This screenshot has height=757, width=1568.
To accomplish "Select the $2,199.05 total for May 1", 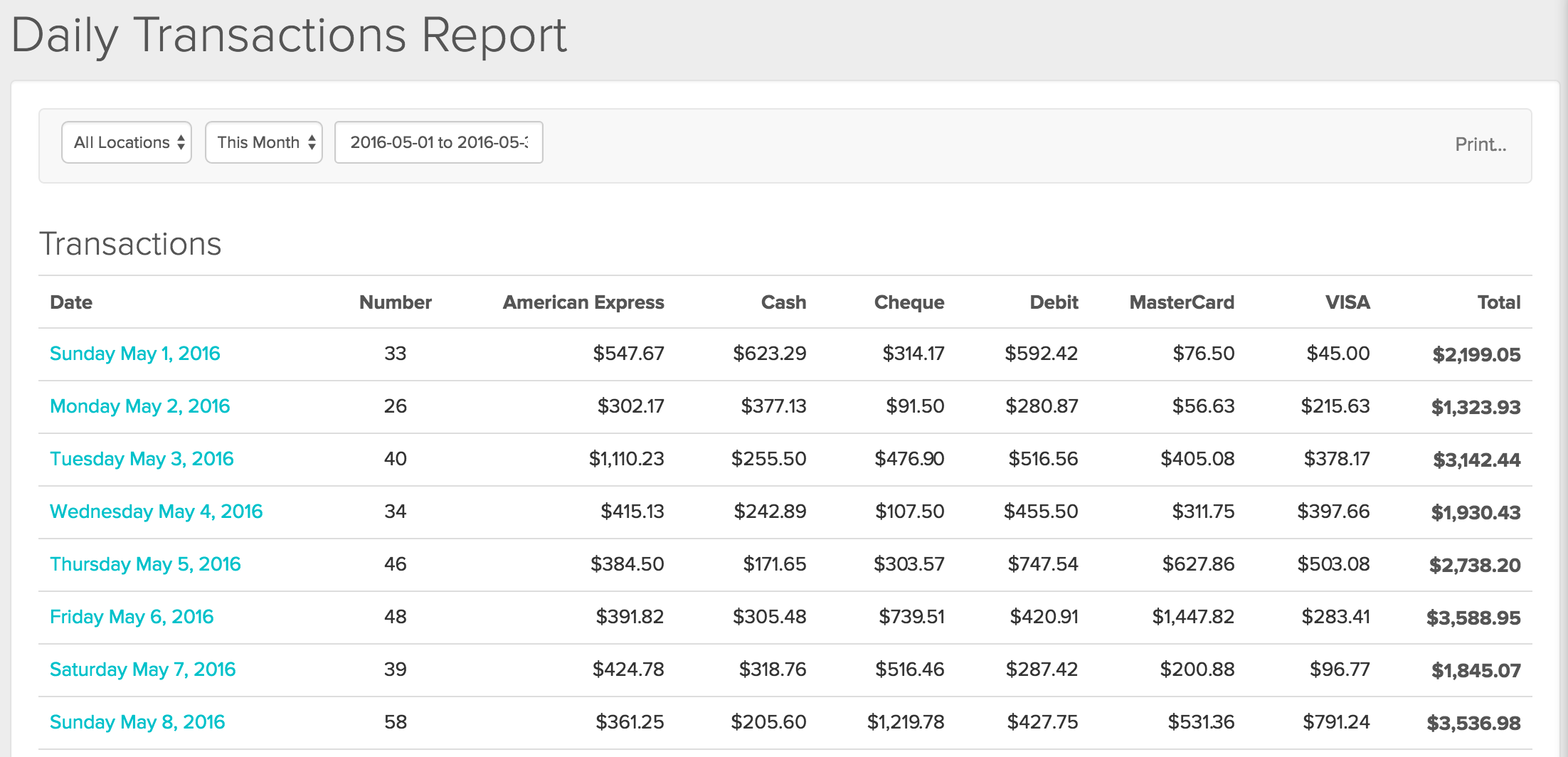I will click(1476, 354).
